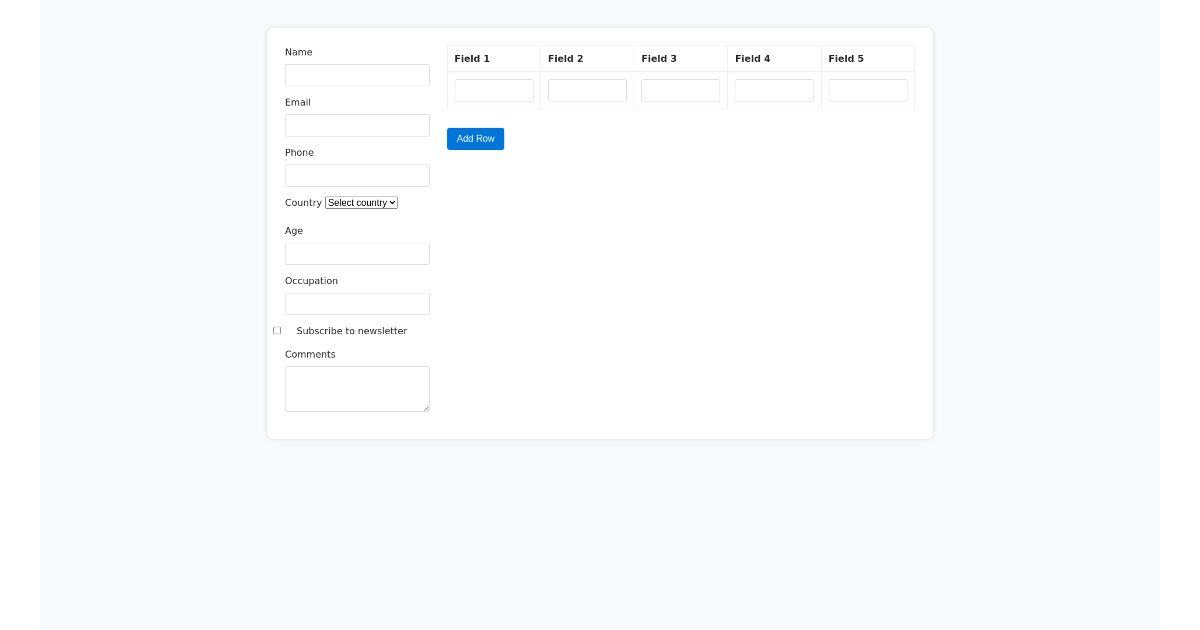Click the Field 5 column header
This screenshot has height=630, width=1200.
[846, 59]
